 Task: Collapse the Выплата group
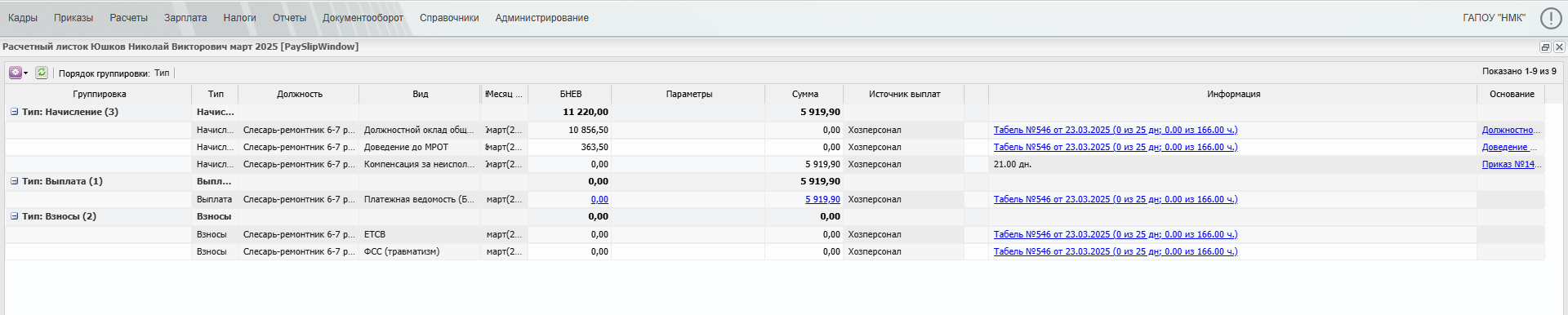pos(14,181)
